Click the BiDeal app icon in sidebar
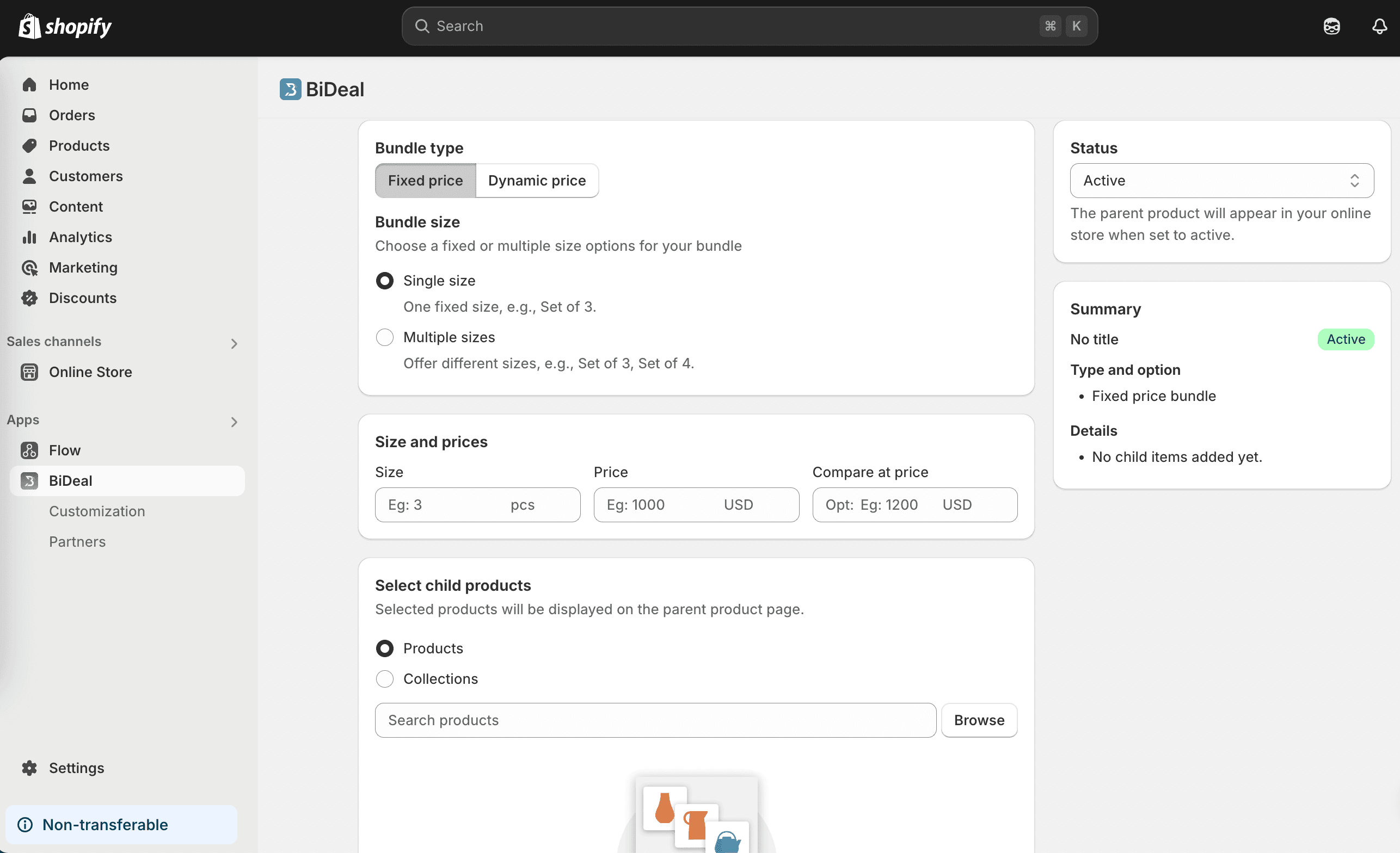 click(x=29, y=481)
